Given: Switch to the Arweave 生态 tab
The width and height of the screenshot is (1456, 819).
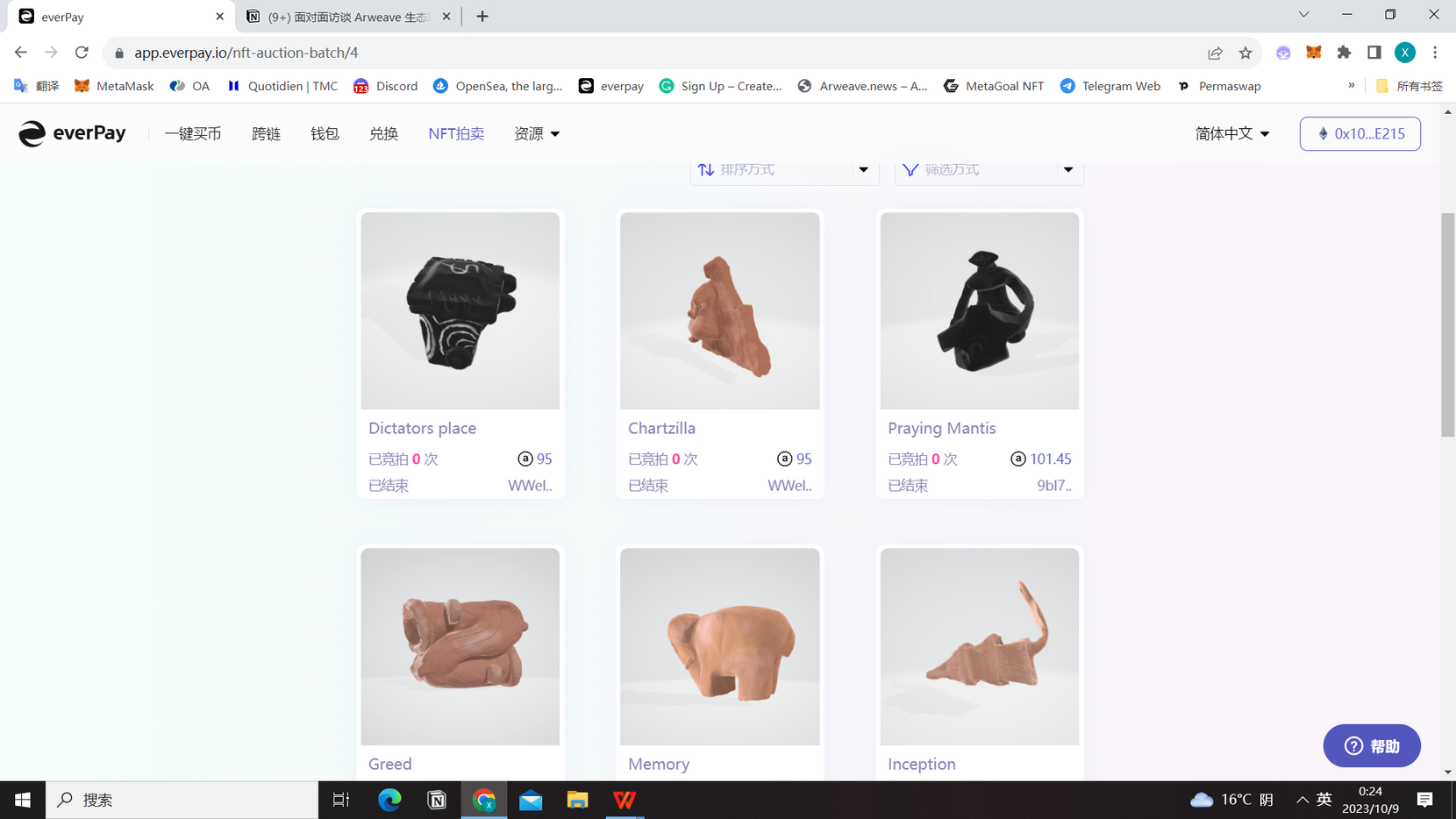Looking at the screenshot, I should pos(342,16).
